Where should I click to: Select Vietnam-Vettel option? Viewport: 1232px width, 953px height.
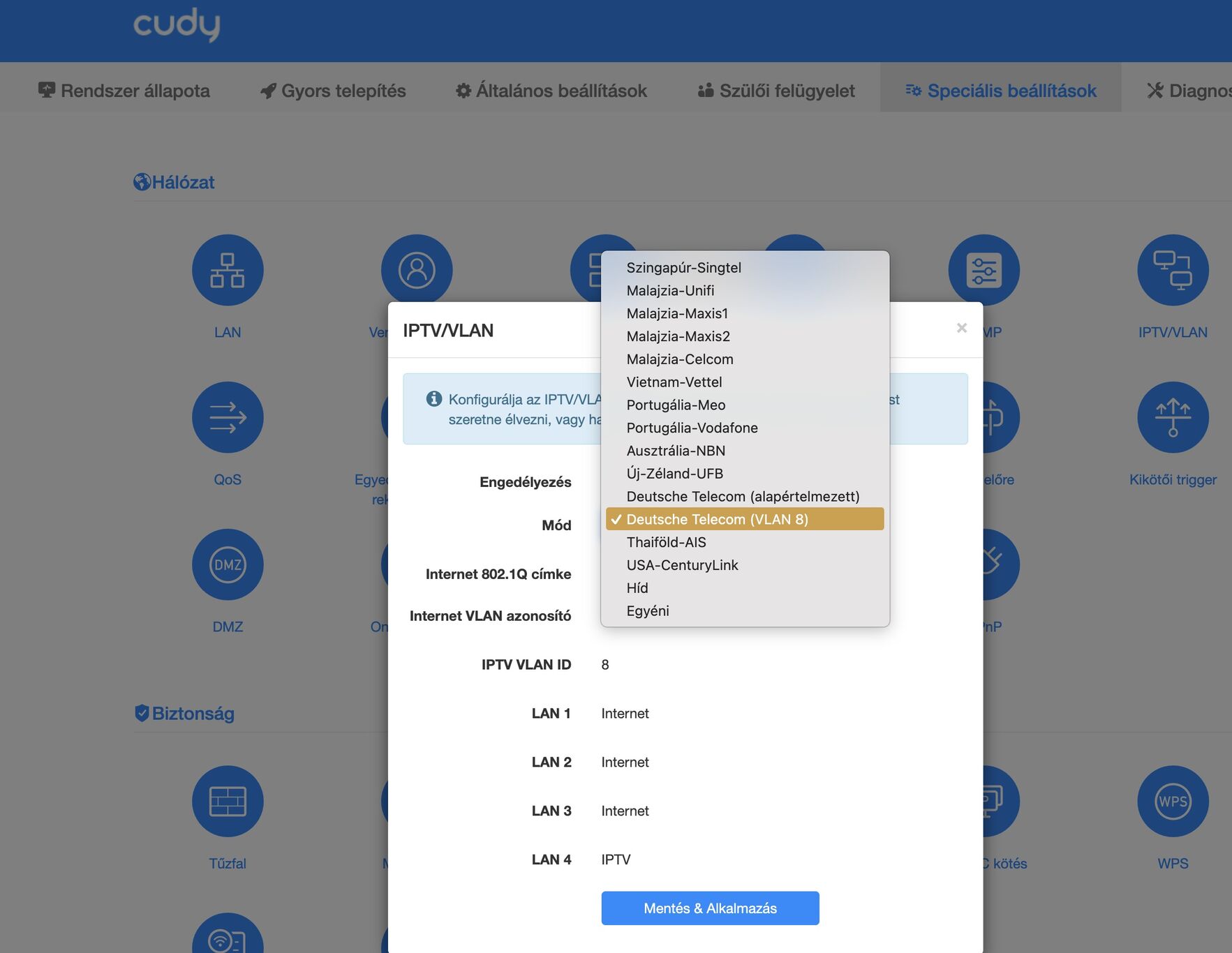(x=745, y=382)
